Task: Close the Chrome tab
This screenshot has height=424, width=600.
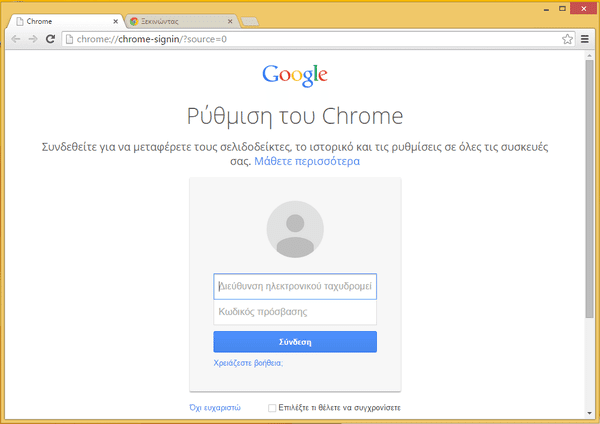Action: pyautogui.click(x=116, y=21)
